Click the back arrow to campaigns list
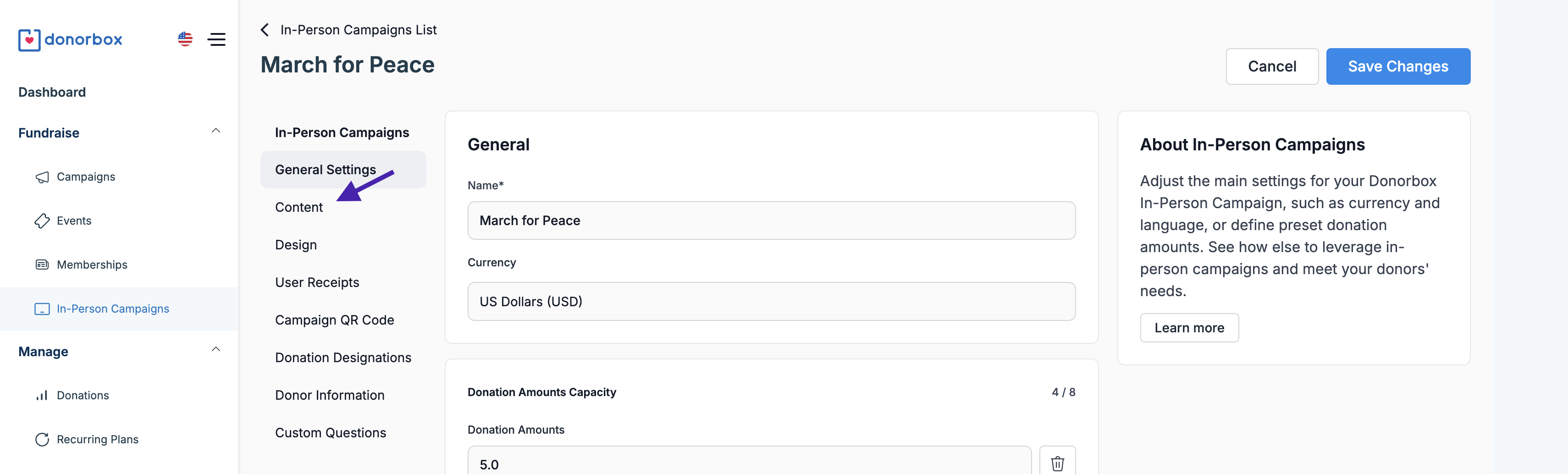Screen dimensions: 1568x474 point(265,30)
